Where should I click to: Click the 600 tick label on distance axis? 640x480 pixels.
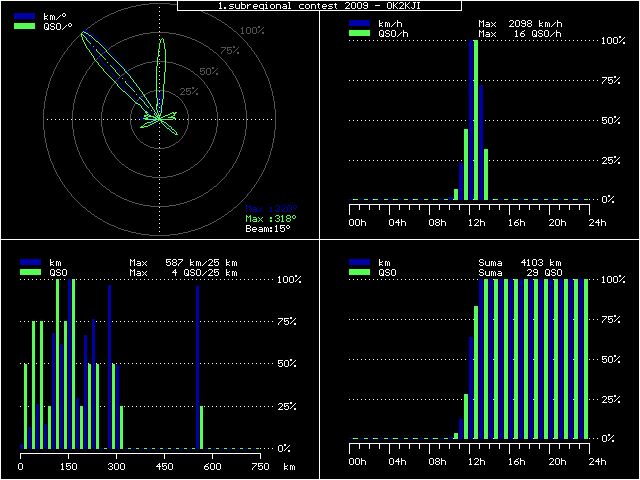(212, 467)
